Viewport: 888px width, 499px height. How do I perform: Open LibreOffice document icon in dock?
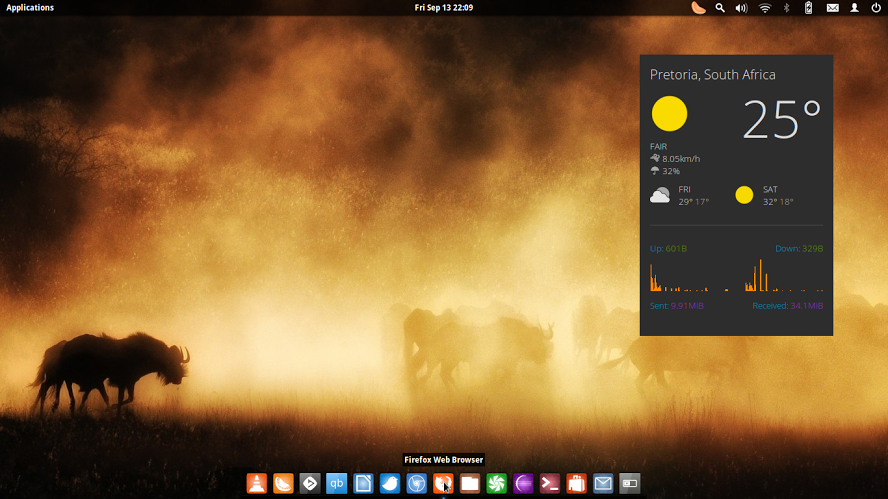[x=363, y=483]
